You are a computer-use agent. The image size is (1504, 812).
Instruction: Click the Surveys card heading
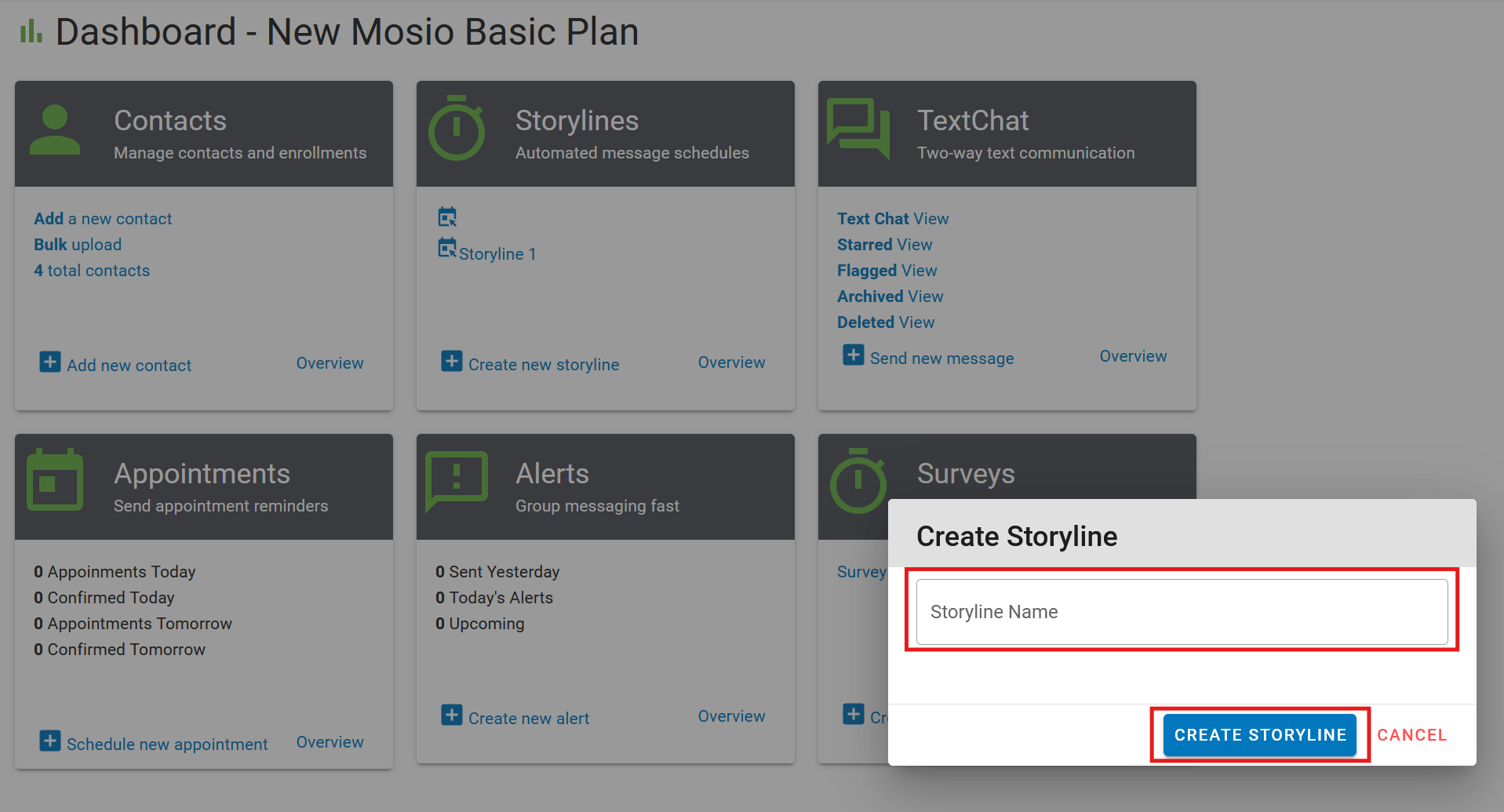pyautogui.click(x=966, y=474)
